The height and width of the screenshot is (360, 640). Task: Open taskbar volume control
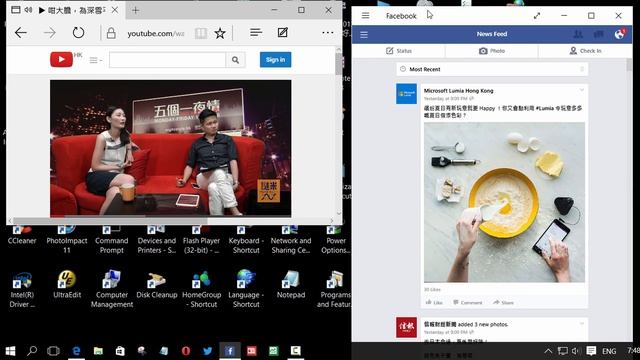pyautogui.click(x=576, y=351)
